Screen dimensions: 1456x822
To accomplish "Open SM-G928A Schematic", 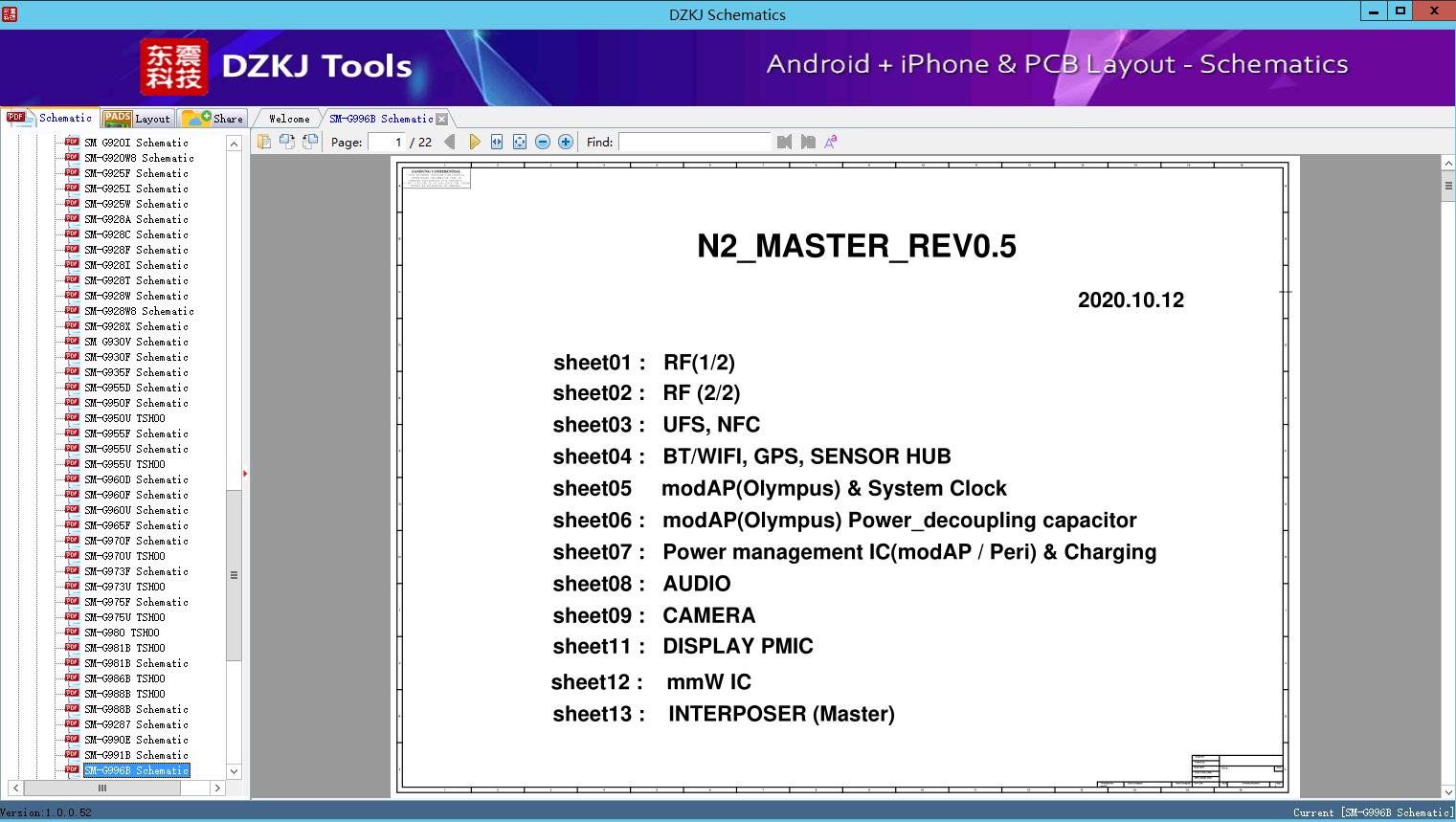I will 136,219.
